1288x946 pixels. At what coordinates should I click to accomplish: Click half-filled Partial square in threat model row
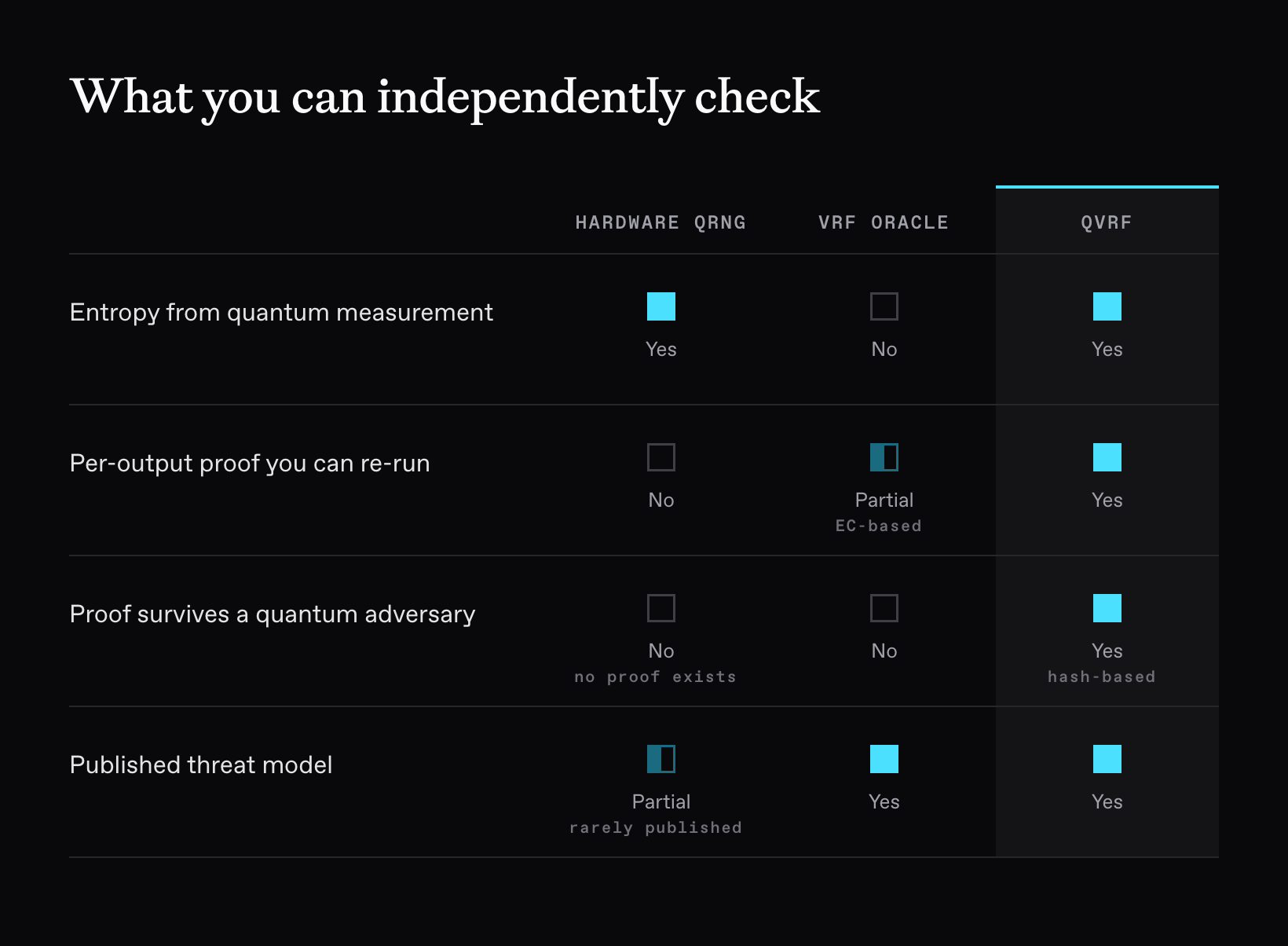661,759
